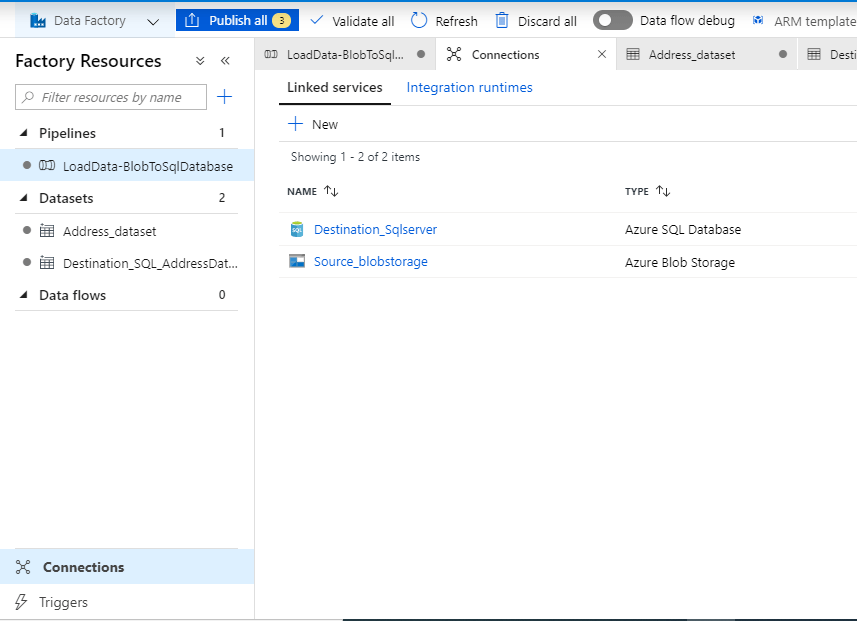
Task: Click the Refresh icon
Action: [x=419, y=20]
